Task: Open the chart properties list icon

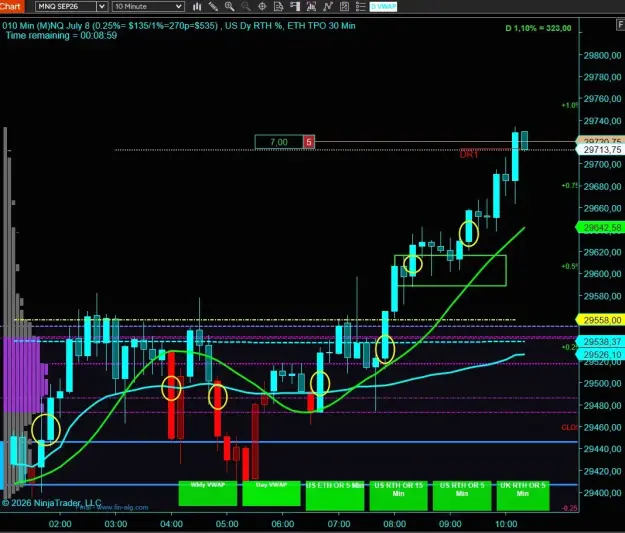Action: (361, 6)
